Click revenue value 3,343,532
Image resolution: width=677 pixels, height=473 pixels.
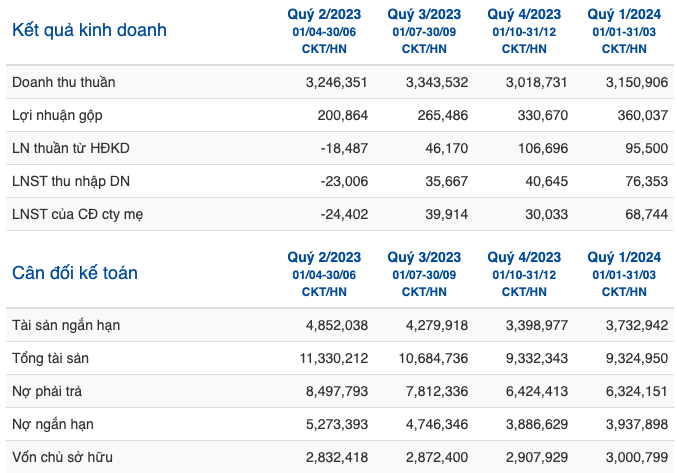pos(437,82)
